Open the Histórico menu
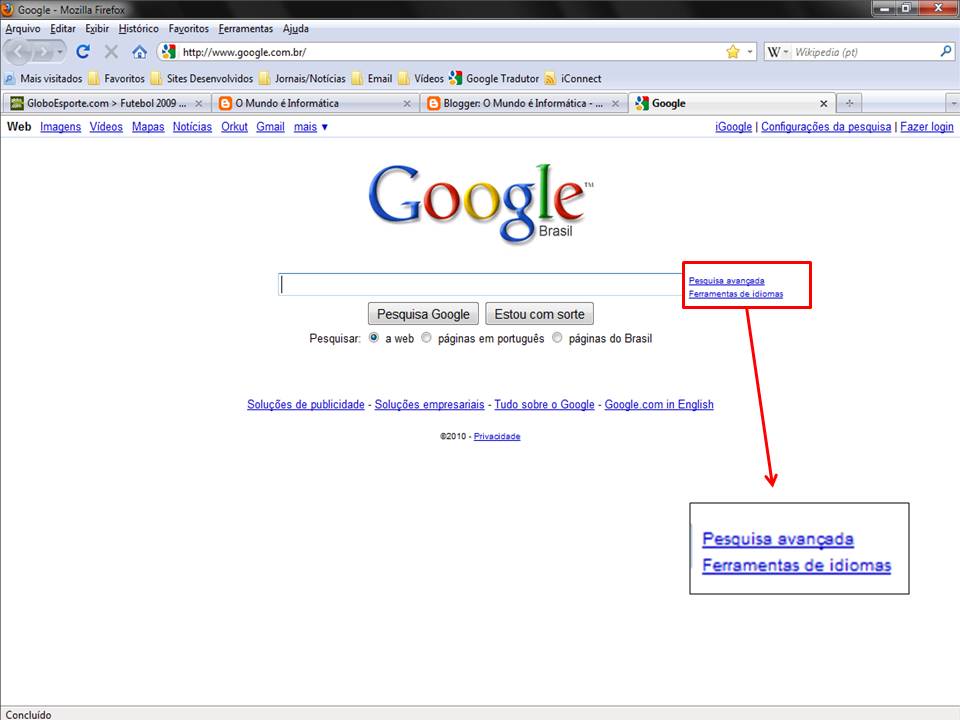 pos(138,29)
